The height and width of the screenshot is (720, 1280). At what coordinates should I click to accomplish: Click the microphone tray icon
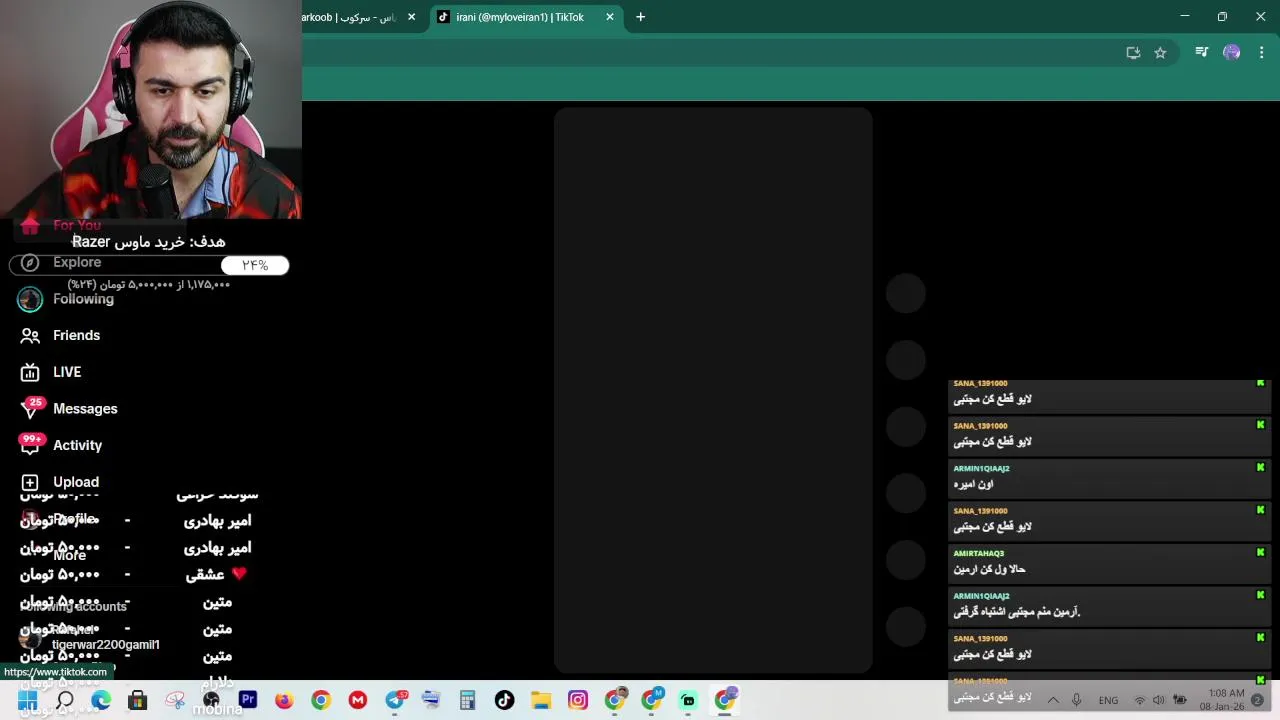click(x=1076, y=700)
